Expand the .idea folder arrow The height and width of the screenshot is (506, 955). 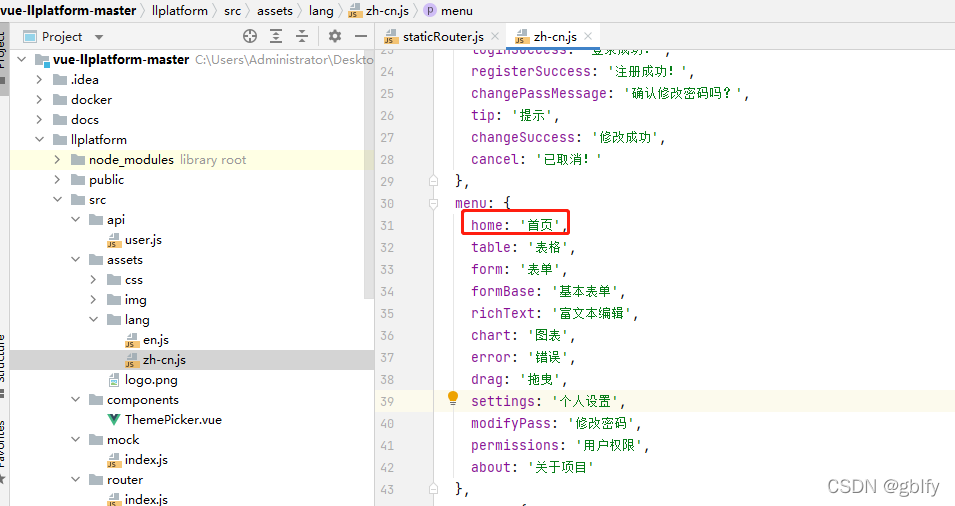(x=40, y=79)
